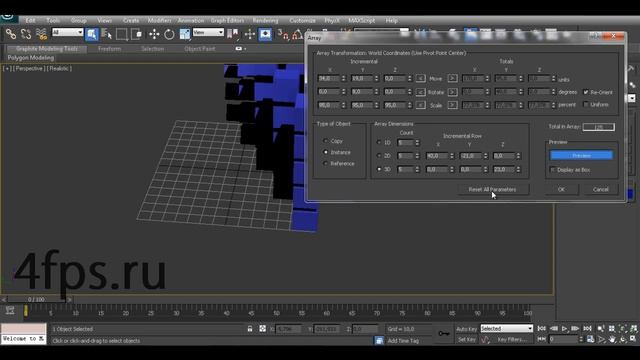Screen dimensions: 640x360
Task: Select the Copy object type radio
Action: click(x=325, y=141)
